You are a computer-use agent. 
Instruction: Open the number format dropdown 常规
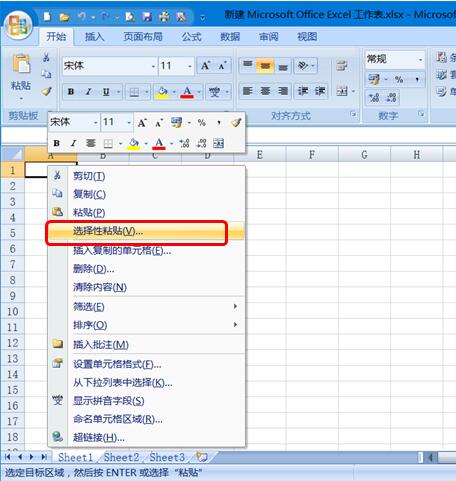[x=421, y=60]
